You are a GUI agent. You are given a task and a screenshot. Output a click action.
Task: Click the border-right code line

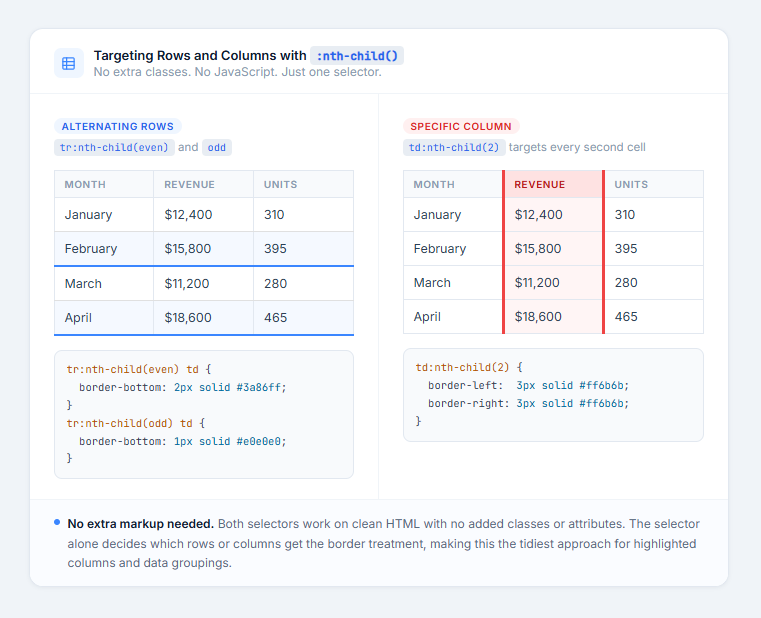pyautogui.click(x=529, y=403)
